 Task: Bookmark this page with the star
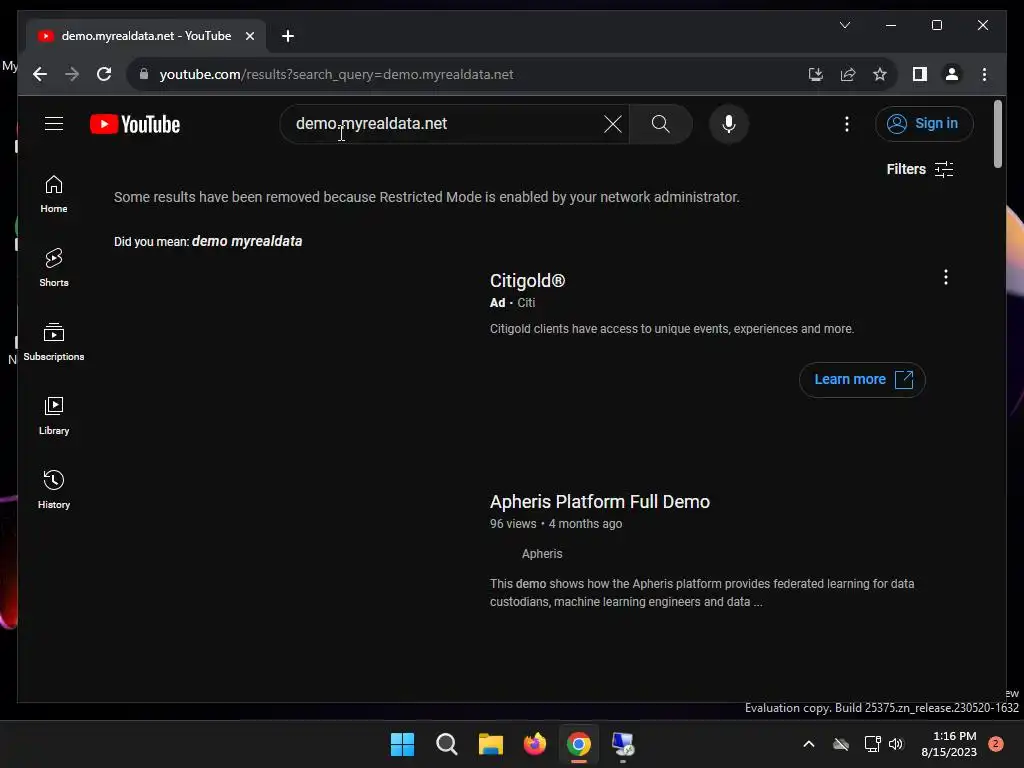pos(880,74)
